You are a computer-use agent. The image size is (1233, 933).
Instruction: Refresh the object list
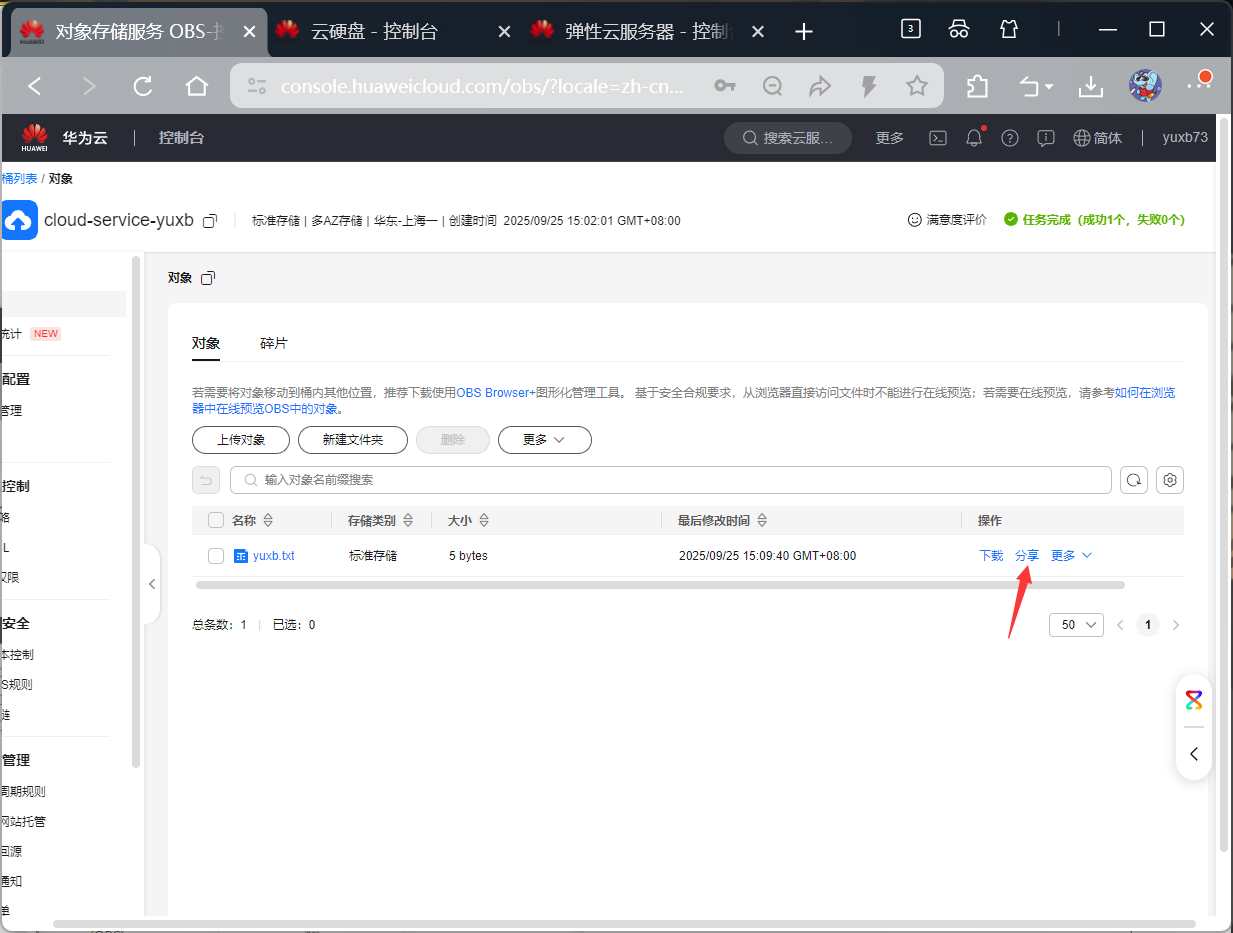[1134, 480]
